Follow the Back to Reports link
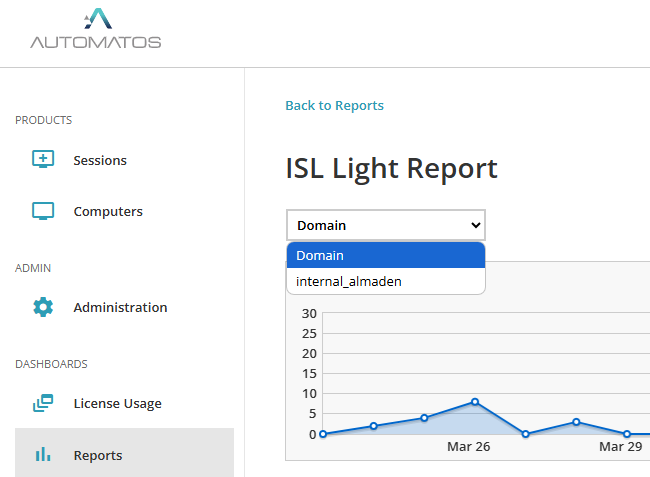 [334, 105]
